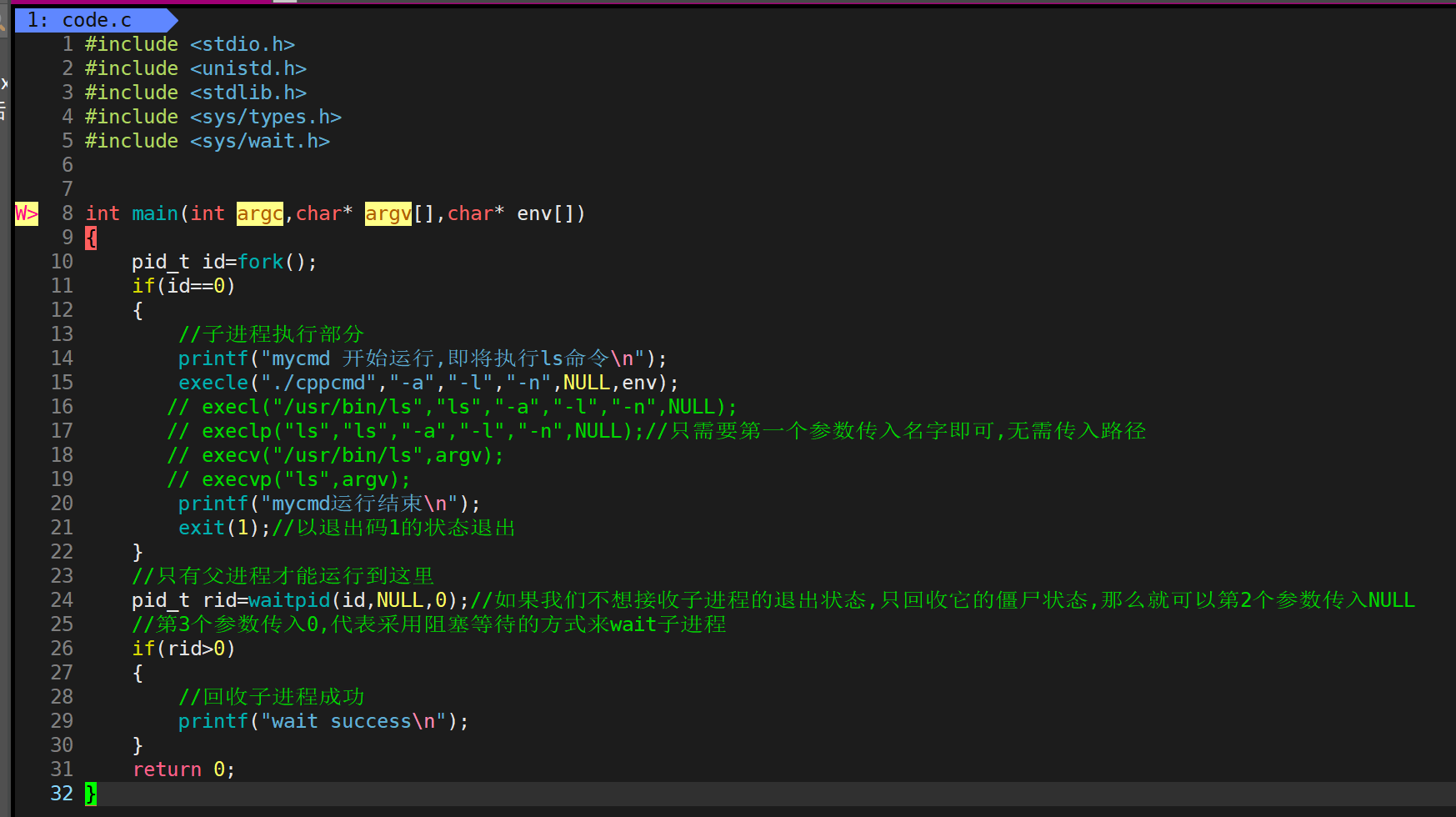Click line number 8 in gutter

[x=68, y=213]
